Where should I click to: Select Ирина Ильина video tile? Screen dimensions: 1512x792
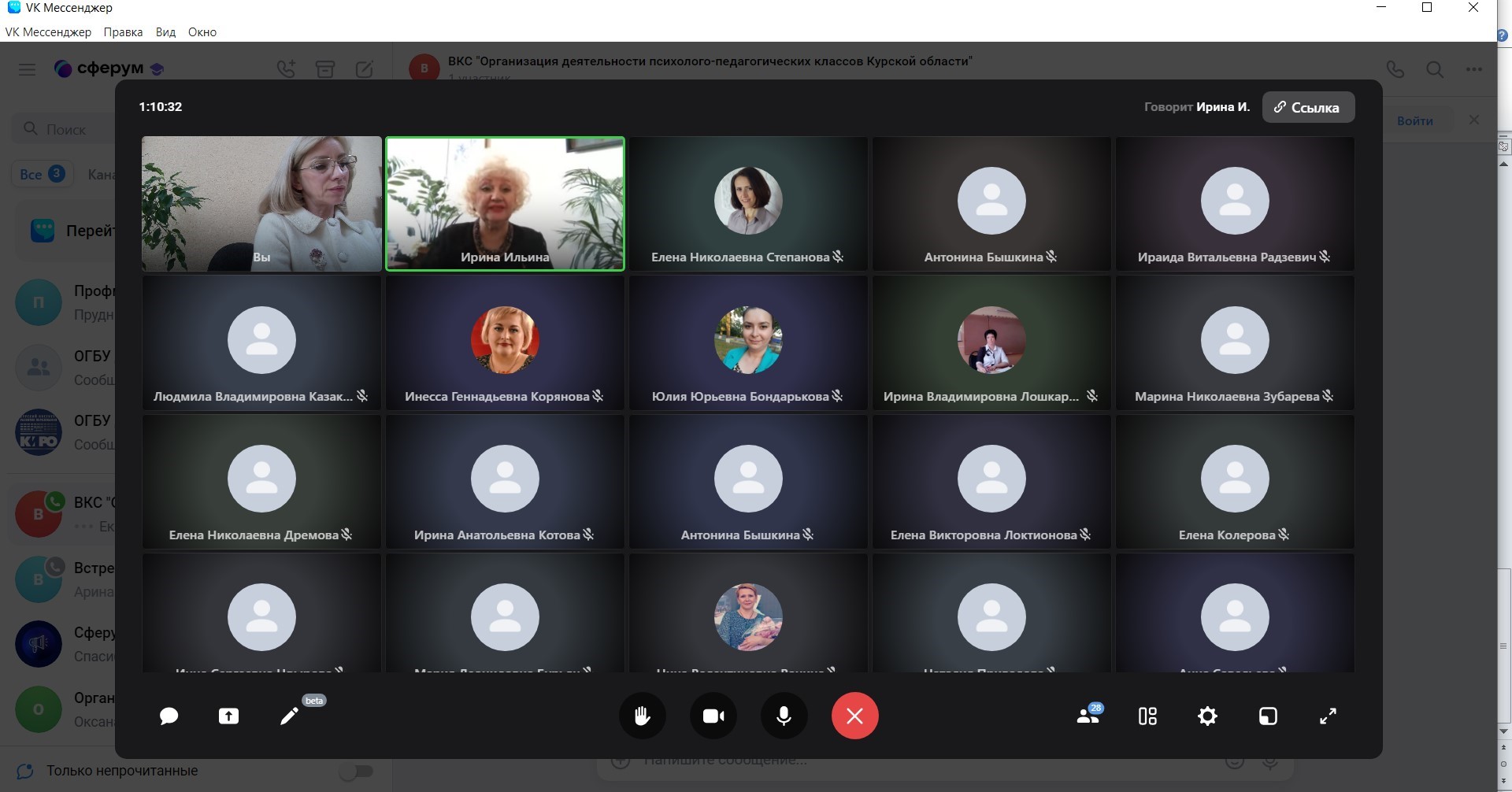pyautogui.click(x=505, y=204)
